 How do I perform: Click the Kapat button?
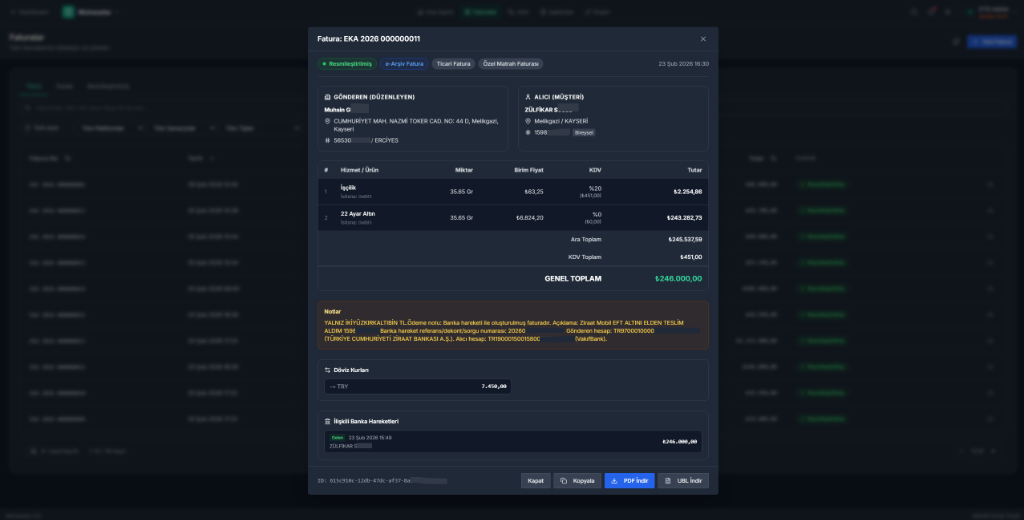pyautogui.click(x=535, y=481)
